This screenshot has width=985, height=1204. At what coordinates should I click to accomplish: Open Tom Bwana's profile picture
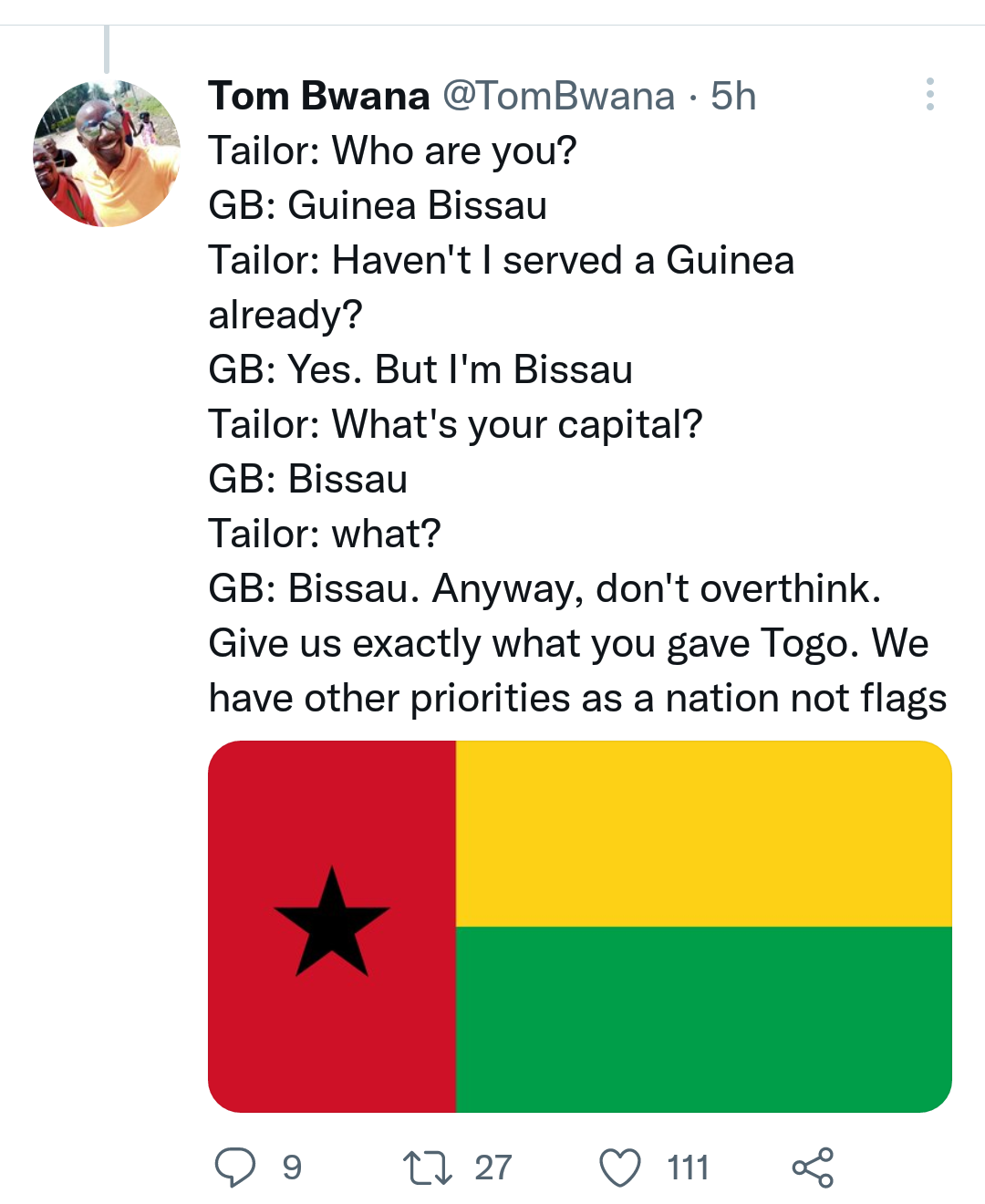coord(107,153)
